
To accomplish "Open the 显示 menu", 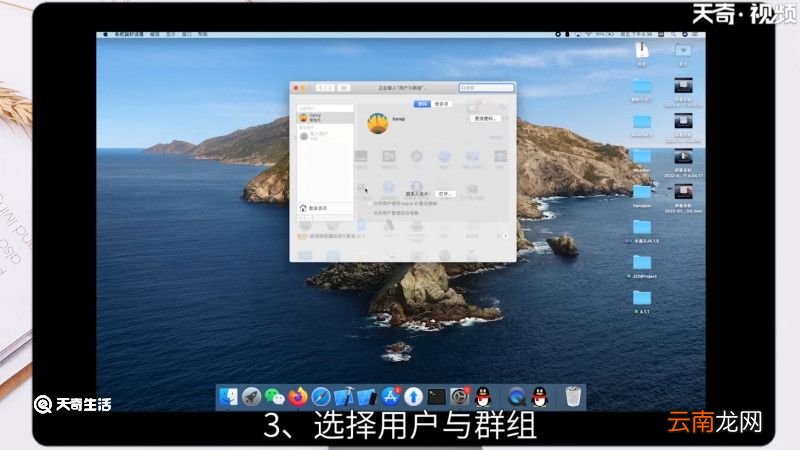I will point(171,34).
